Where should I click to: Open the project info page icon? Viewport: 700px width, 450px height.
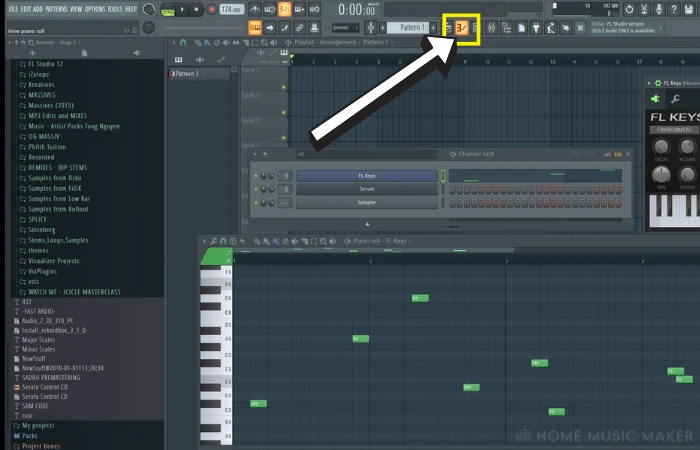point(521,28)
